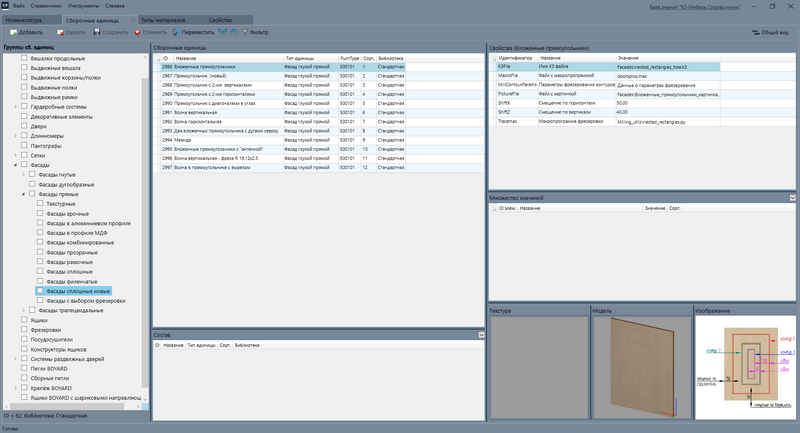Select row 2997 Волна в прямоугольнике с вырезом
The image size is (800, 433).
(x=319, y=168)
